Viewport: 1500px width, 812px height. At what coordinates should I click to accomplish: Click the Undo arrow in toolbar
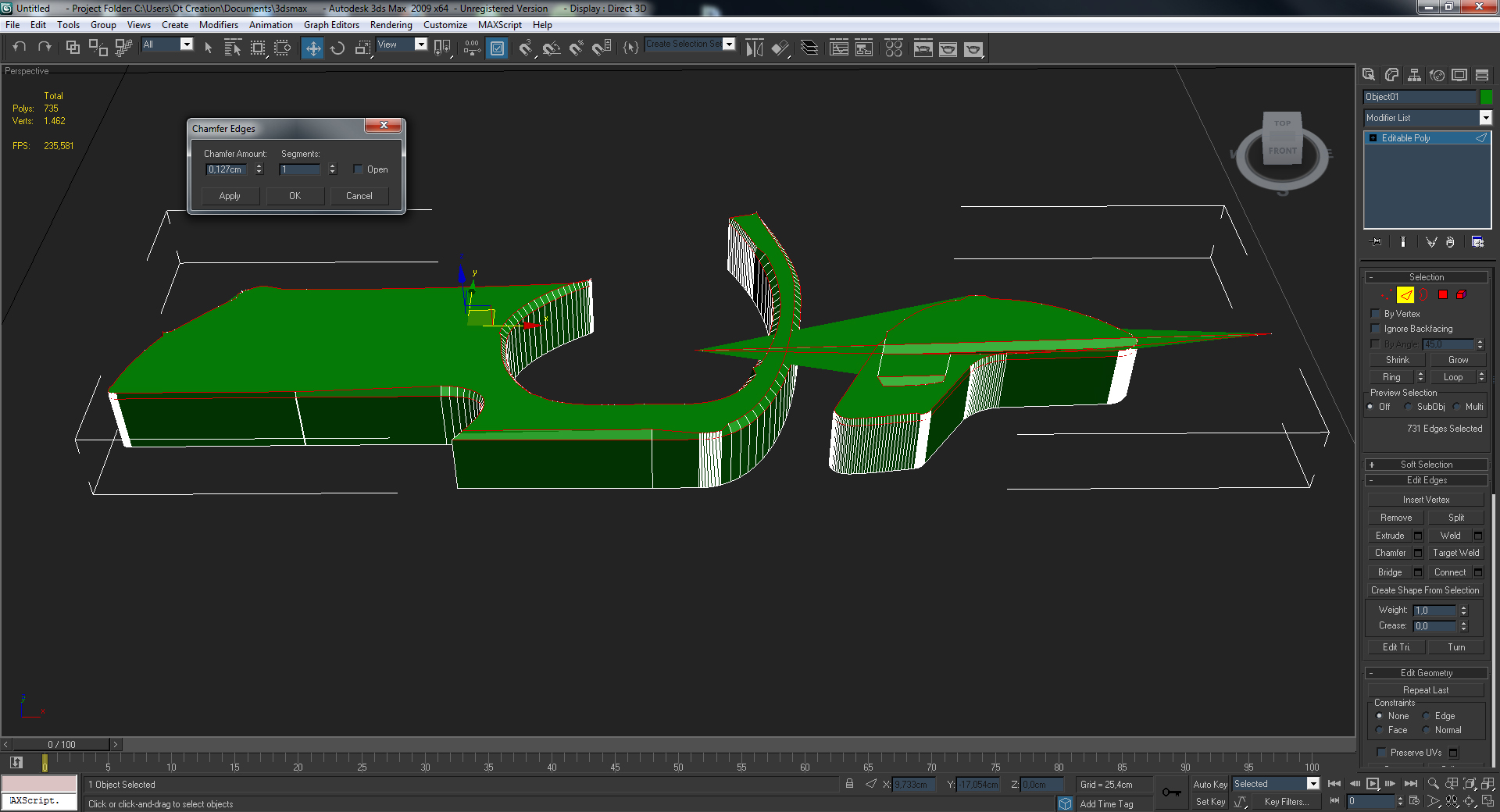(20, 48)
